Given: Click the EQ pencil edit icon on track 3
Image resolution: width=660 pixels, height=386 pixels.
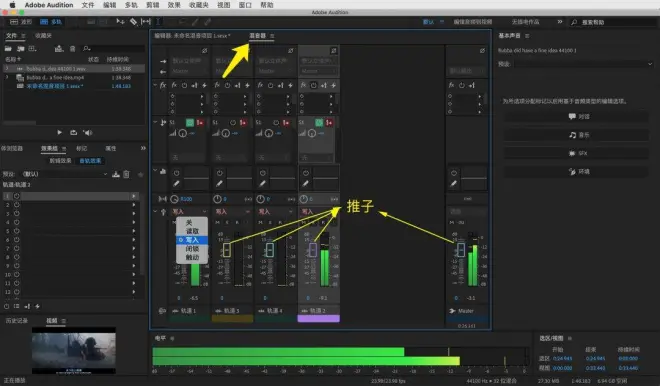Looking at the screenshot, I should pyautogui.click(x=219, y=184).
